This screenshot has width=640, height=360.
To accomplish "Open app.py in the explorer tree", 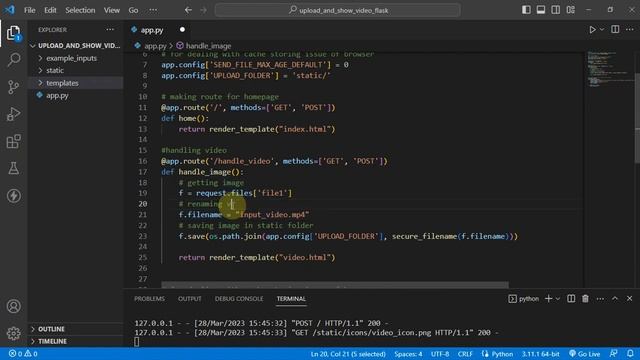I will coord(57,96).
